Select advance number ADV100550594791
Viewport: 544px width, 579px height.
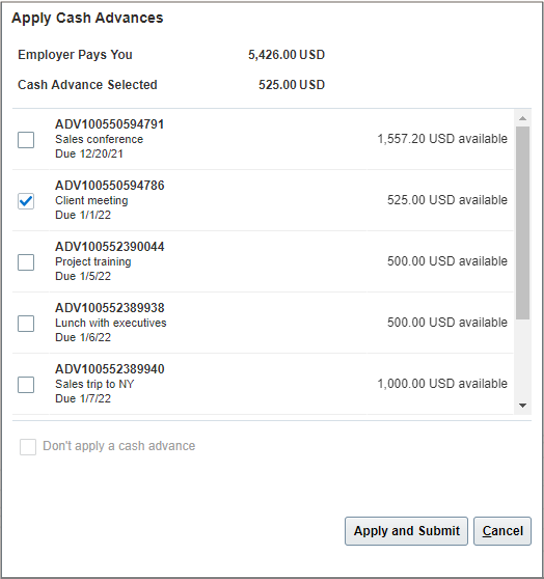pos(110,124)
